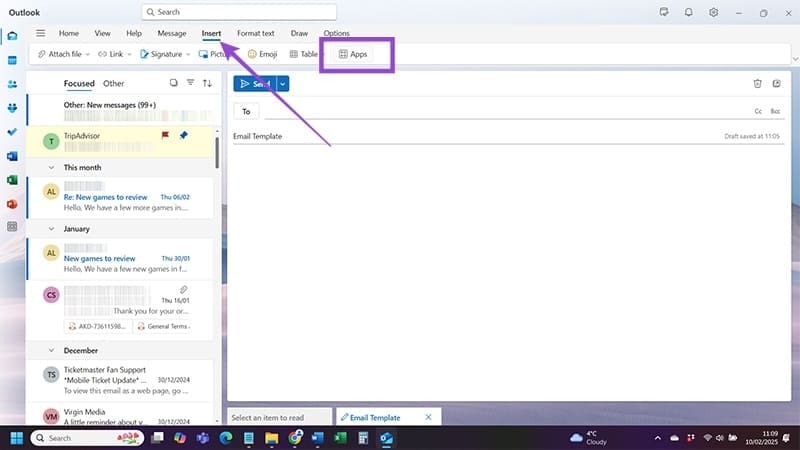800x450 pixels.
Task: Click the Outlook search box
Action: pos(239,12)
